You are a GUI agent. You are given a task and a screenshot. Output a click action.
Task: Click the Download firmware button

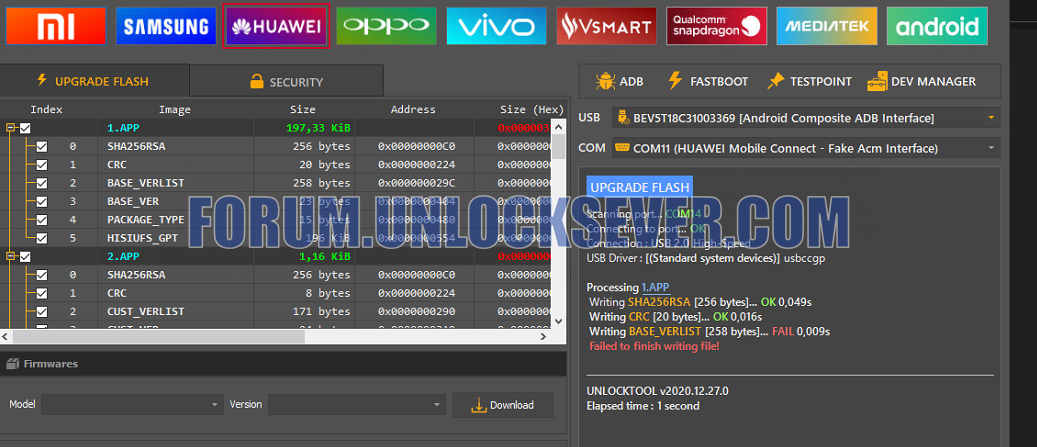(503, 405)
